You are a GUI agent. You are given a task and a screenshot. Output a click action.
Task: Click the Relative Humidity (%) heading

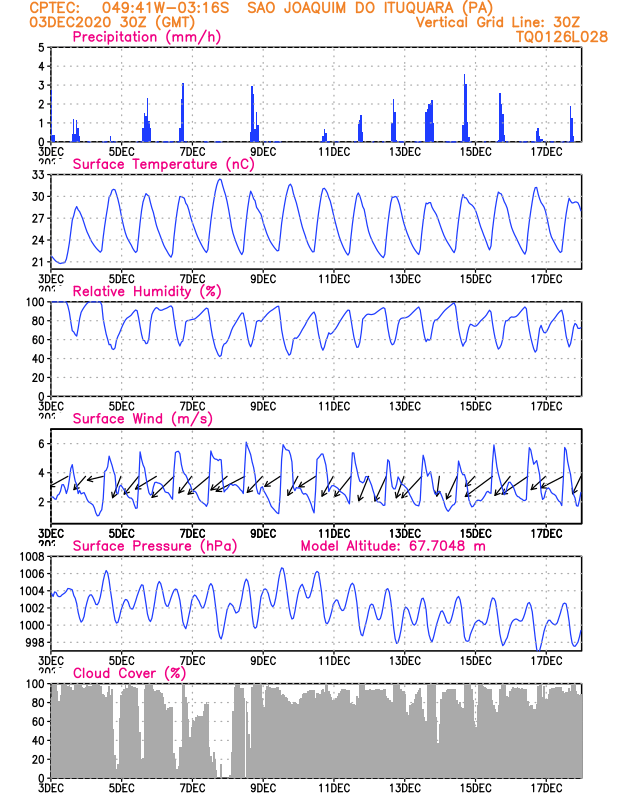(147, 291)
